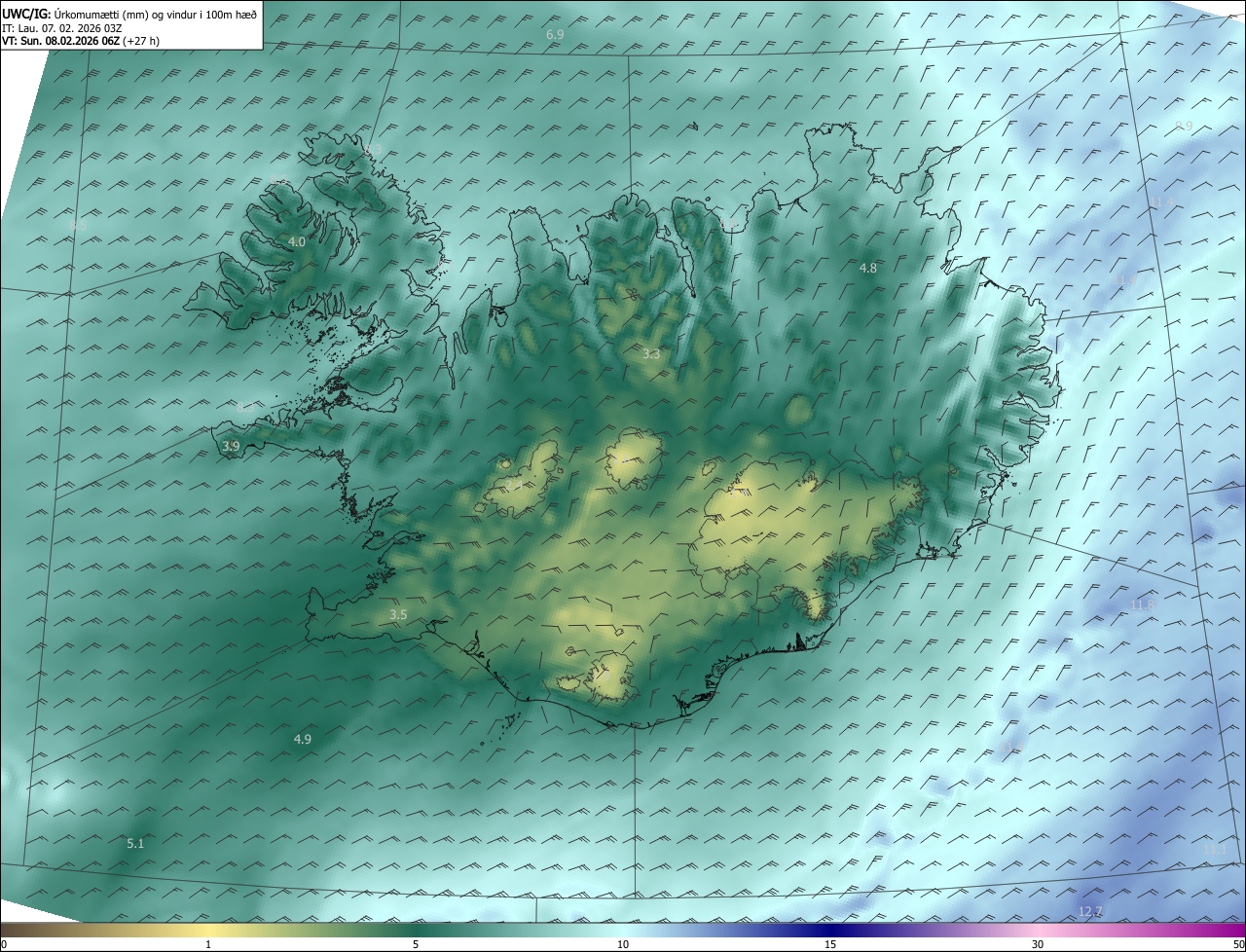1246x952 pixels.
Task: Click the valid time "VT: Sun. 08.02.2026 06Z"
Action: pyautogui.click(x=61, y=41)
